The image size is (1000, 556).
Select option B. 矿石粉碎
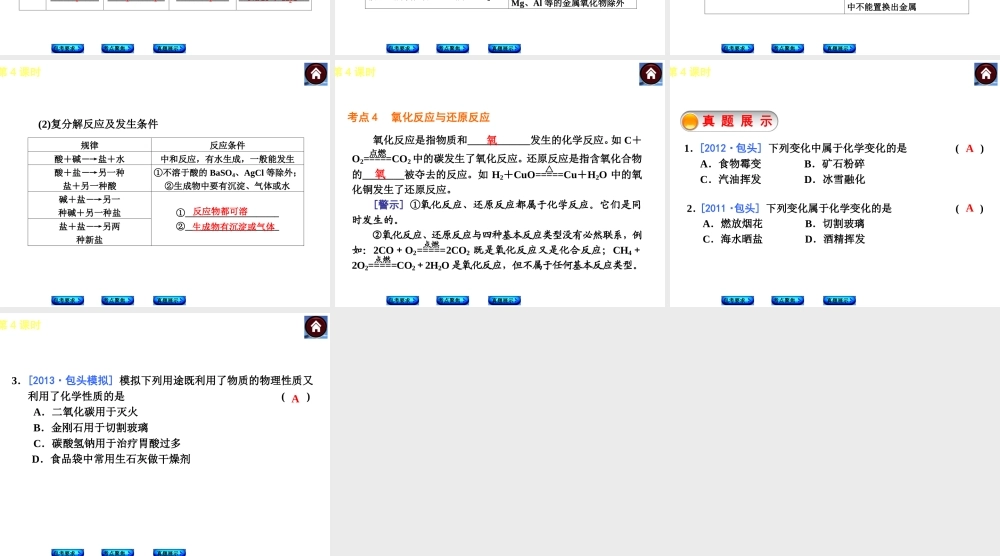pos(835,164)
